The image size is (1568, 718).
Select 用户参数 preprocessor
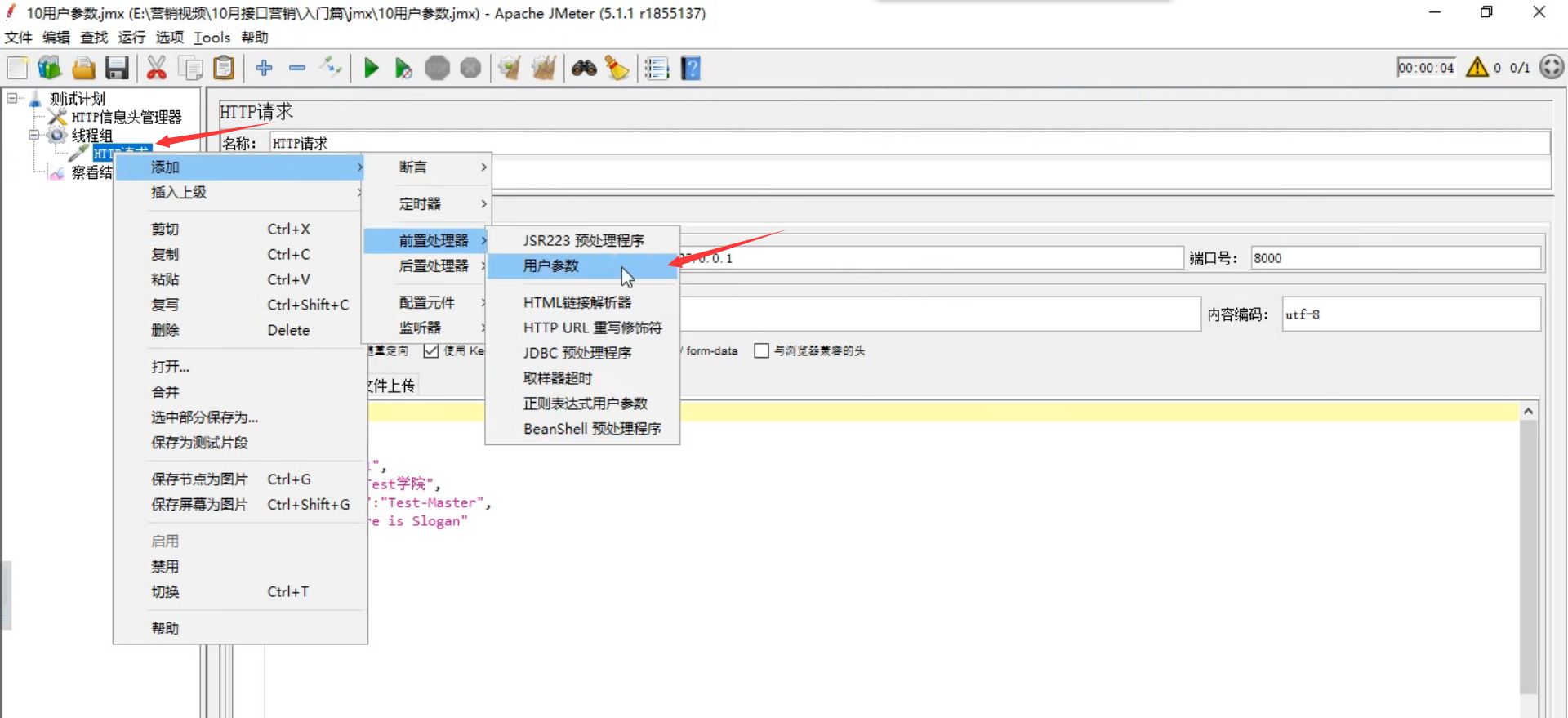[x=582, y=265]
